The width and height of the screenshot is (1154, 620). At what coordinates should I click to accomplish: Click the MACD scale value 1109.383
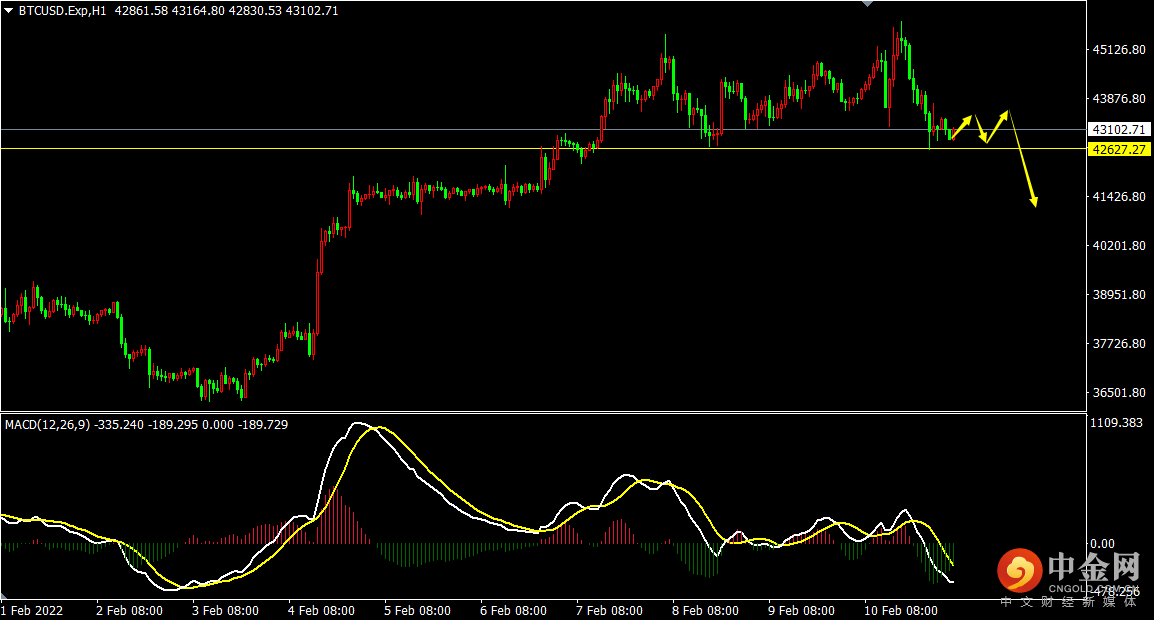pyautogui.click(x=1116, y=423)
